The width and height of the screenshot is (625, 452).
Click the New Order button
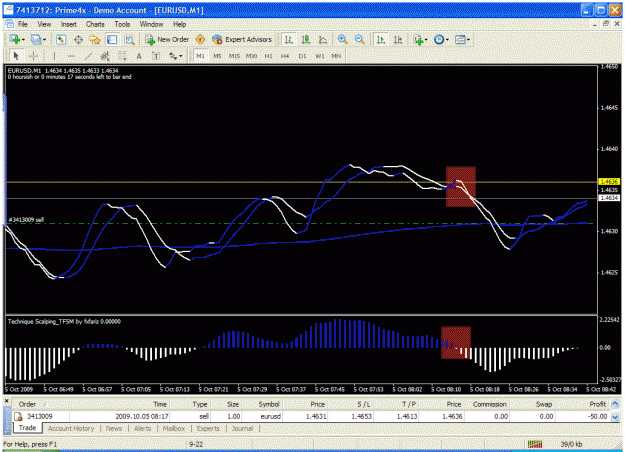167,39
